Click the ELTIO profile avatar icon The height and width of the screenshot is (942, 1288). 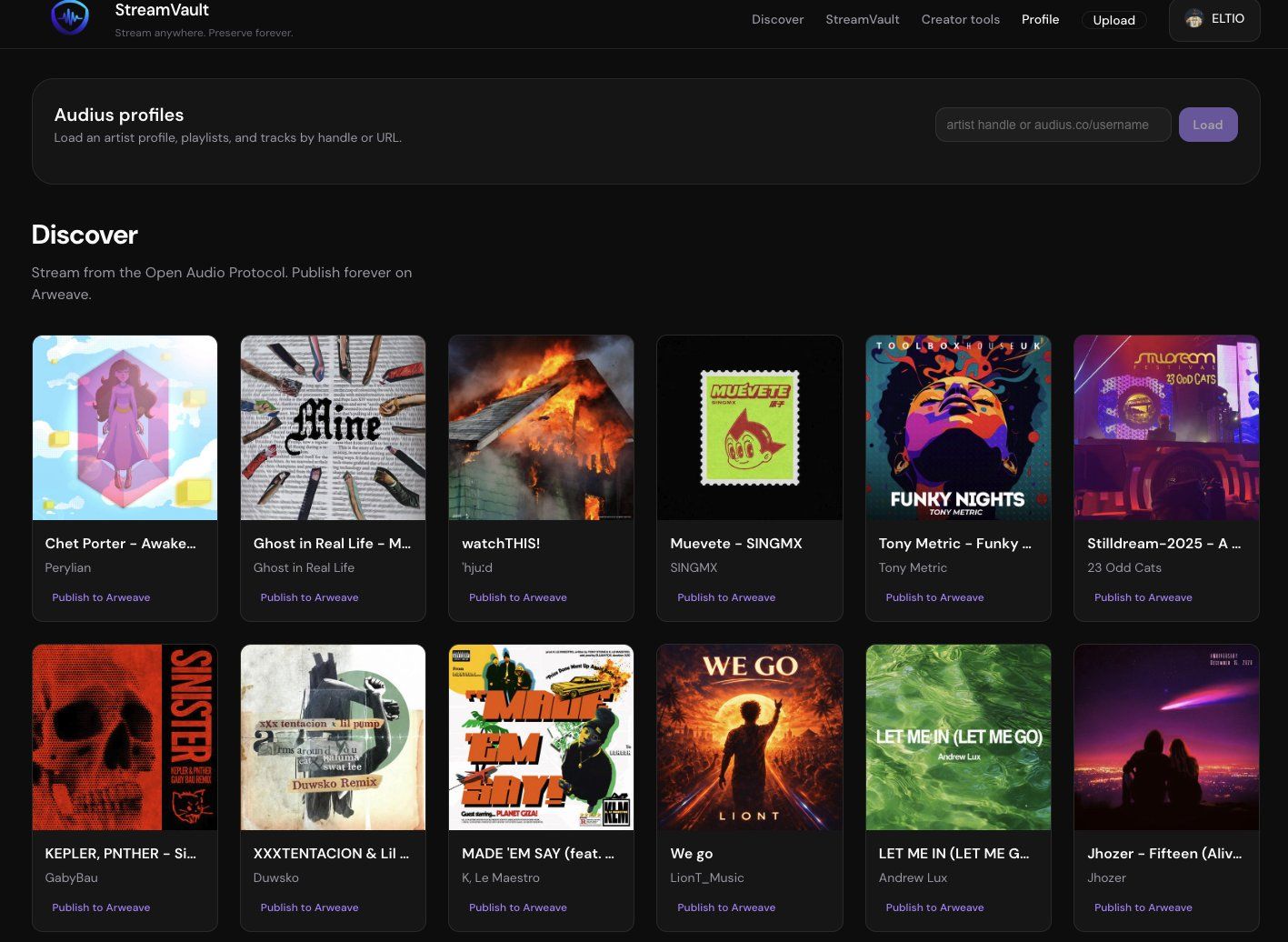1193,18
